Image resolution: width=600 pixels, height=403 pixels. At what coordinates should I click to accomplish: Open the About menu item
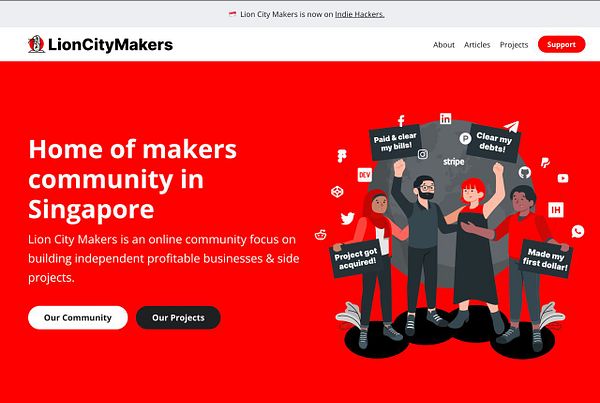point(444,45)
